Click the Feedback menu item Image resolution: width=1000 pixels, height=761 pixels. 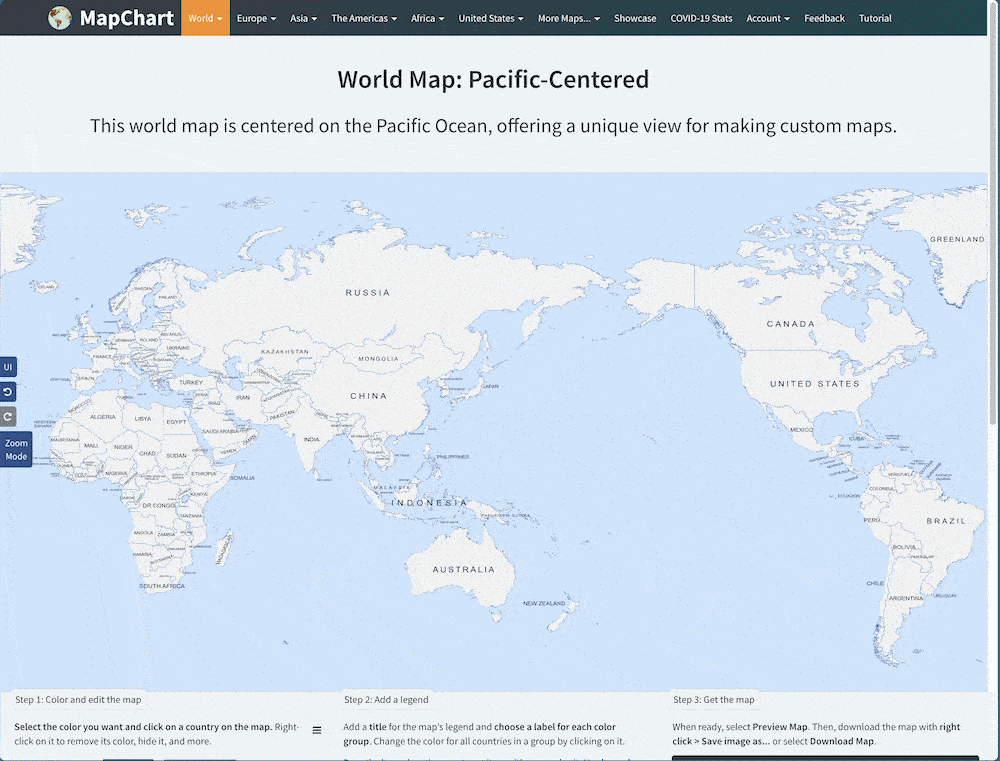[824, 17]
